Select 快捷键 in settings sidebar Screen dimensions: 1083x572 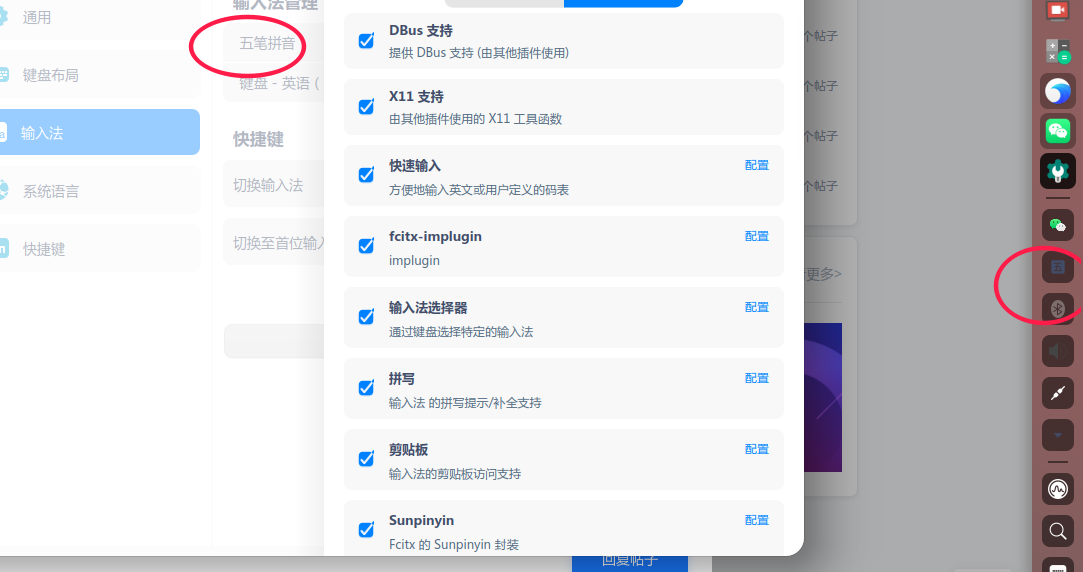tap(100, 249)
